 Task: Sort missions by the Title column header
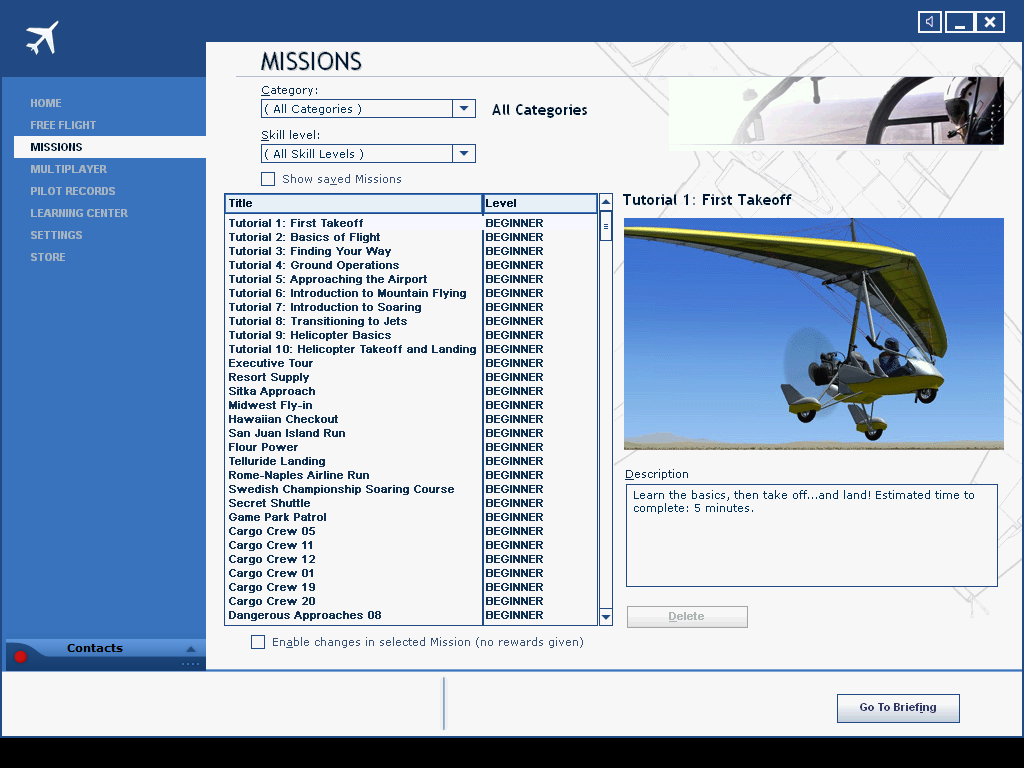(353, 204)
